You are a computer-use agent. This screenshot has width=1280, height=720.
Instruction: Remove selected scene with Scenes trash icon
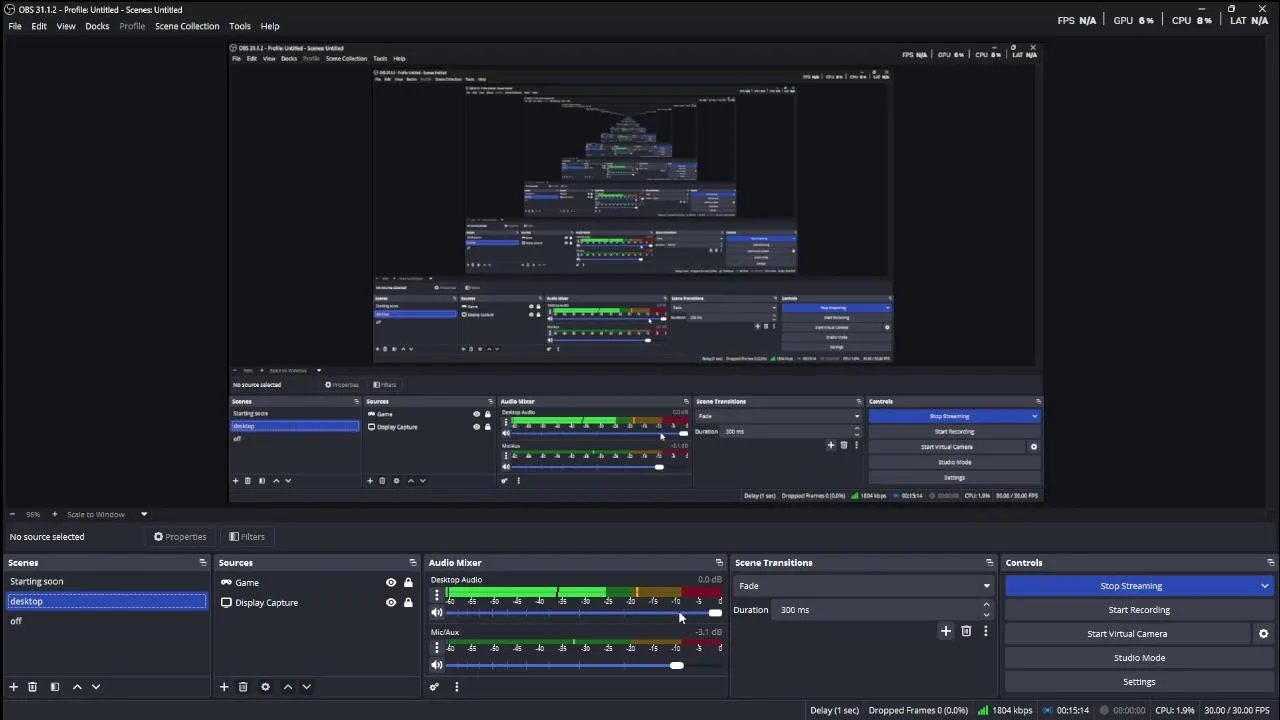[x=33, y=687]
